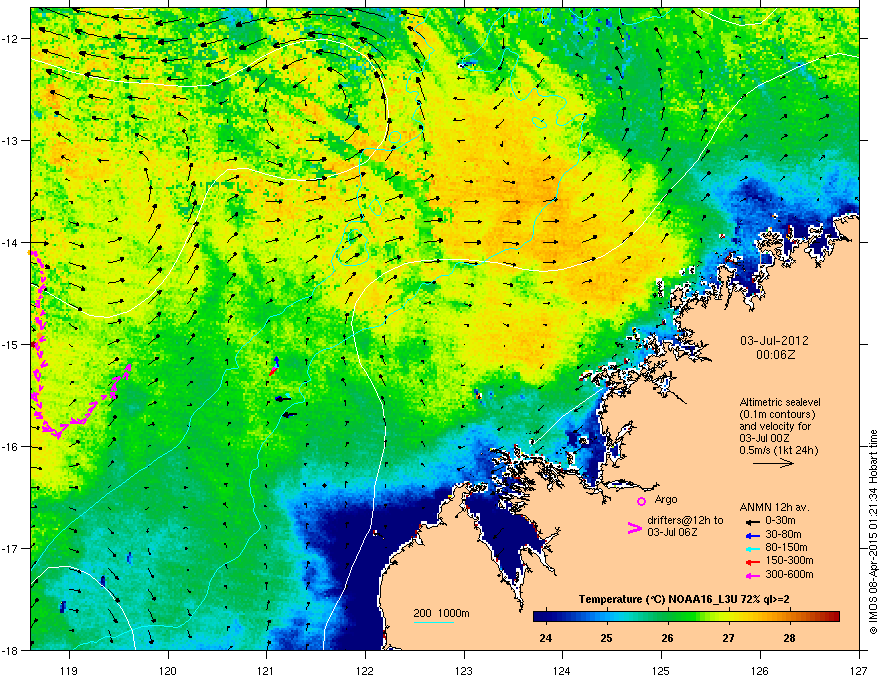Click the cyan 200 1000m contour legend line
Screen dimensions: 880x680
(x=434, y=622)
